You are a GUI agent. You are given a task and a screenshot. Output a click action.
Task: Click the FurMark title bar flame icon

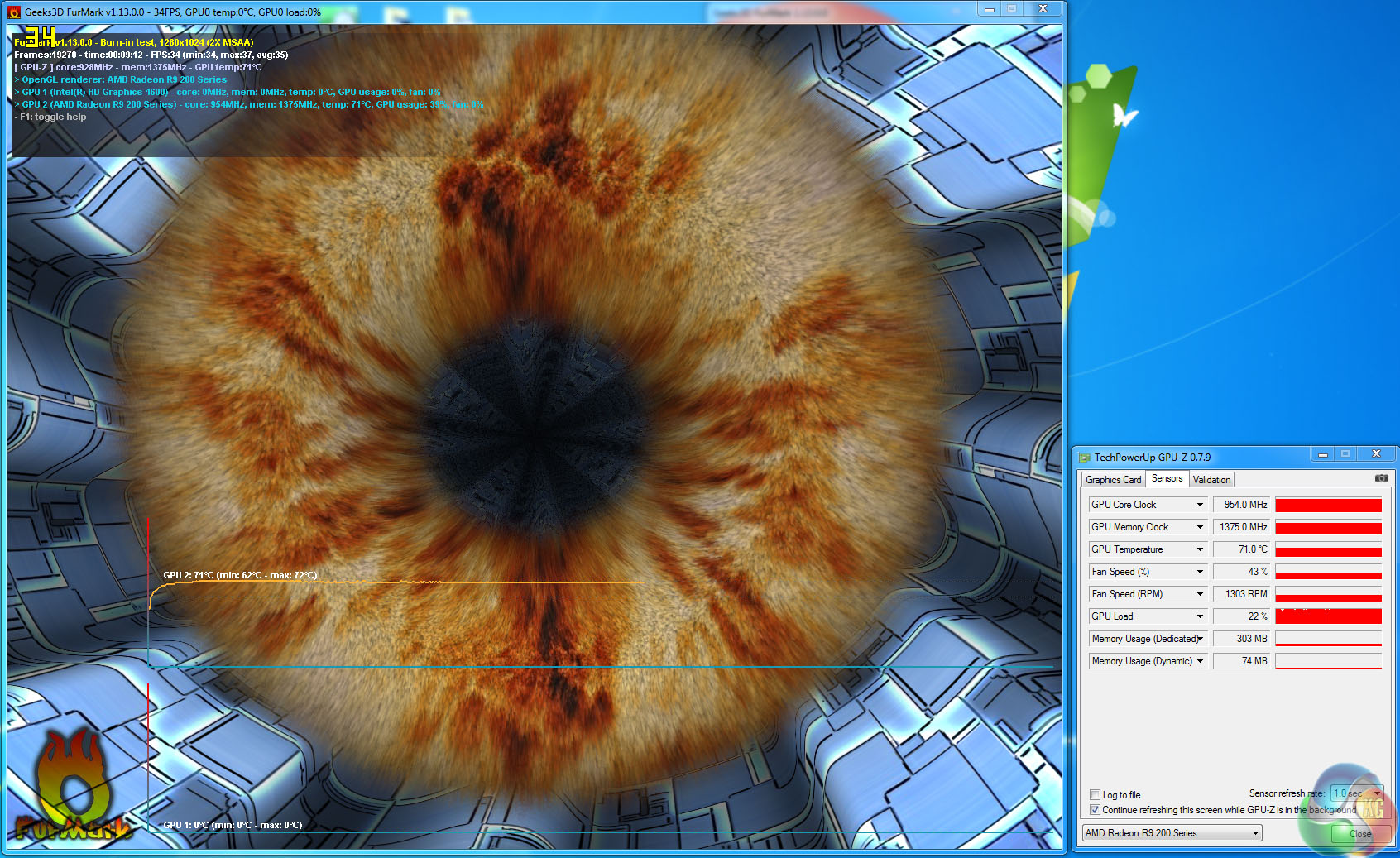(14, 12)
